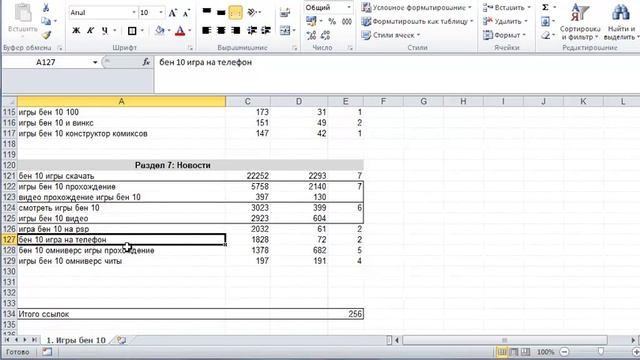Click Decrease Decimal icon
640x360 pixels.
[325, 36]
